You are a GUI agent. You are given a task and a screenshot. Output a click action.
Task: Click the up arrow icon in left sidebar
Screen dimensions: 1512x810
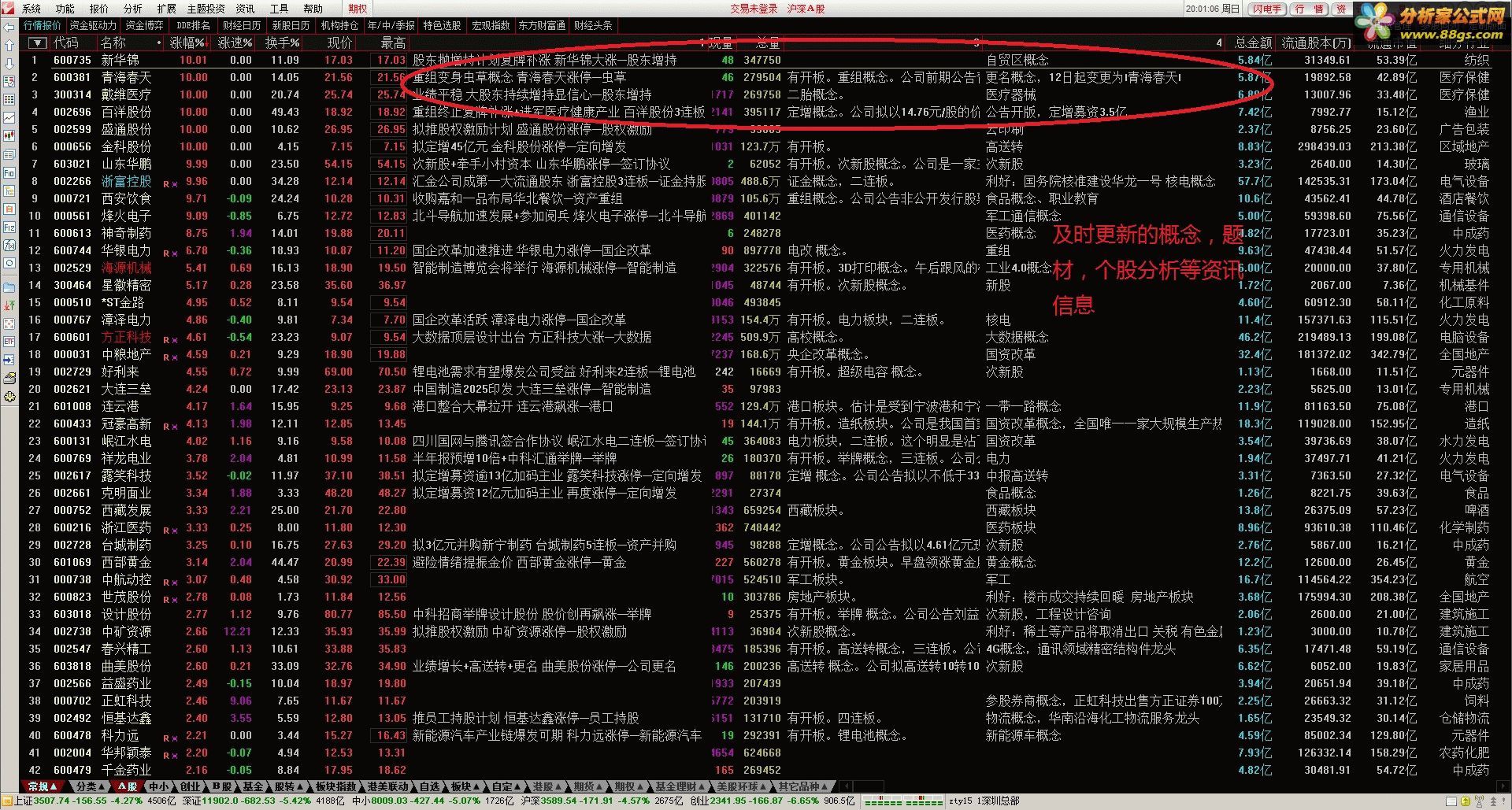[x=9, y=45]
